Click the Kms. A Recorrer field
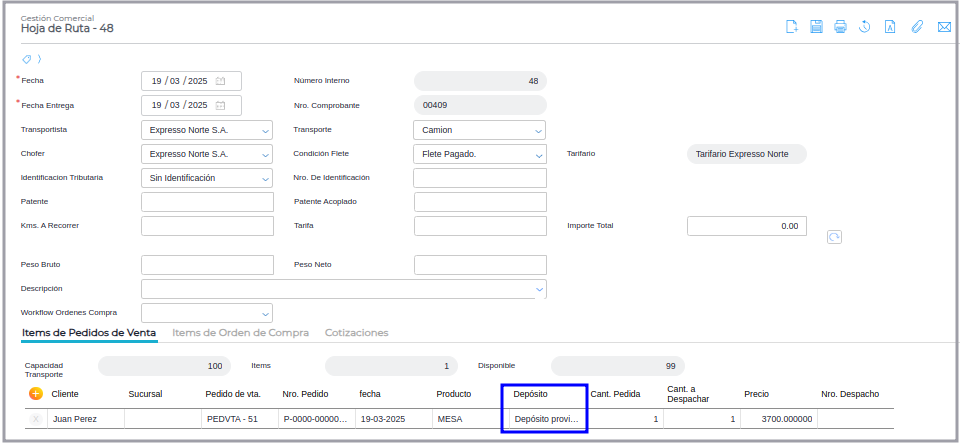The image size is (960, 444). [207, 226]
